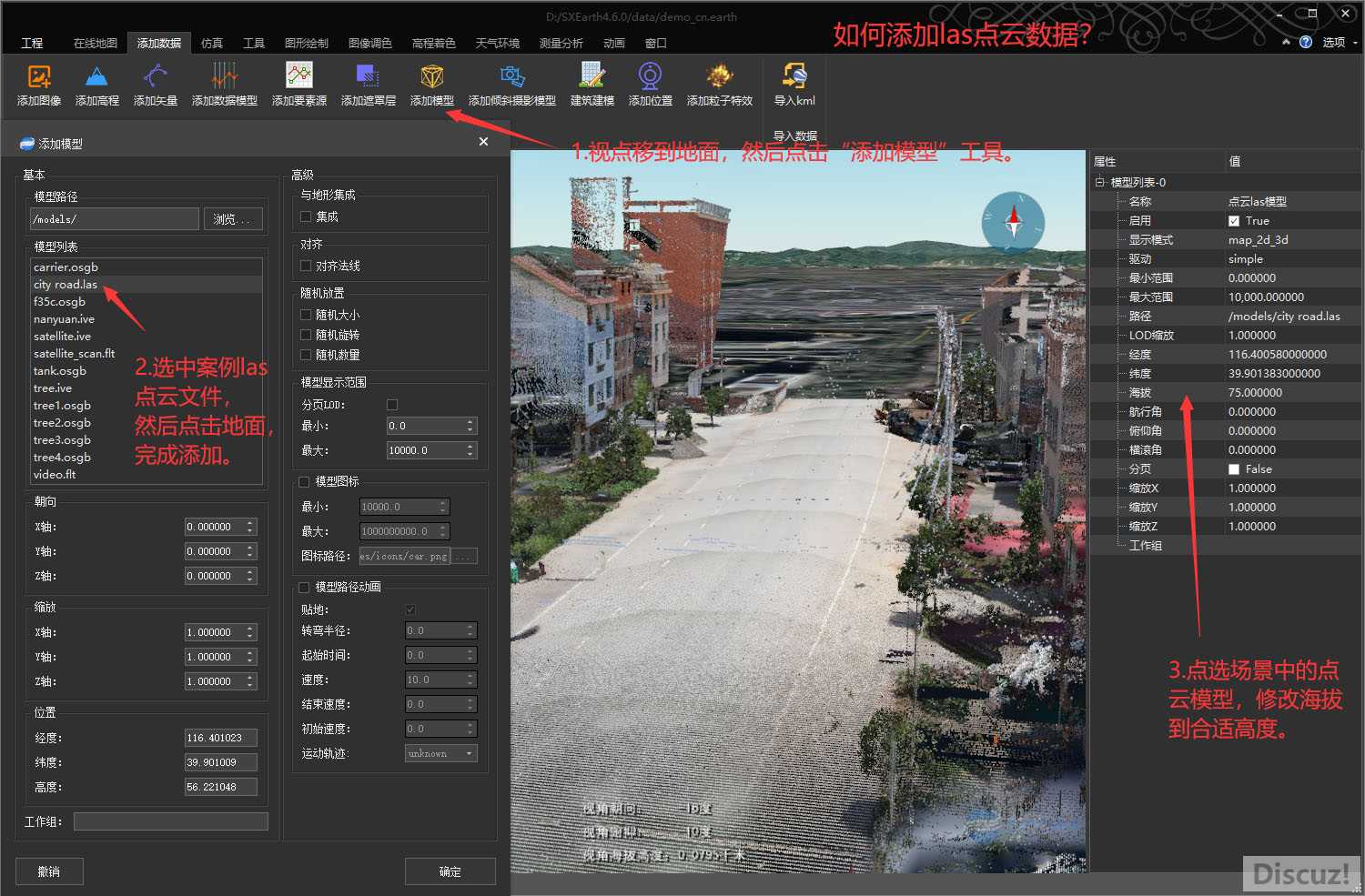This screenshot has width=1365, height=896.
Task: Select carrier.osgb in model list
Action: (x=146, y=267)
